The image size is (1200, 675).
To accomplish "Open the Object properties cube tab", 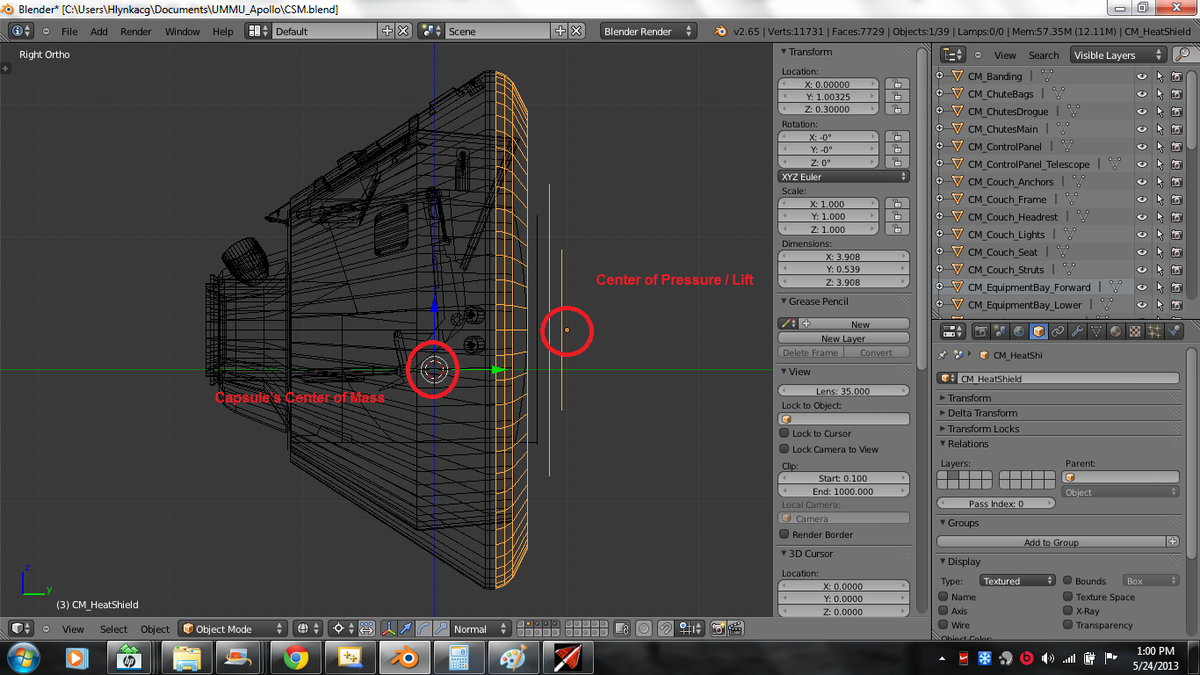I will coord(1039,331).
